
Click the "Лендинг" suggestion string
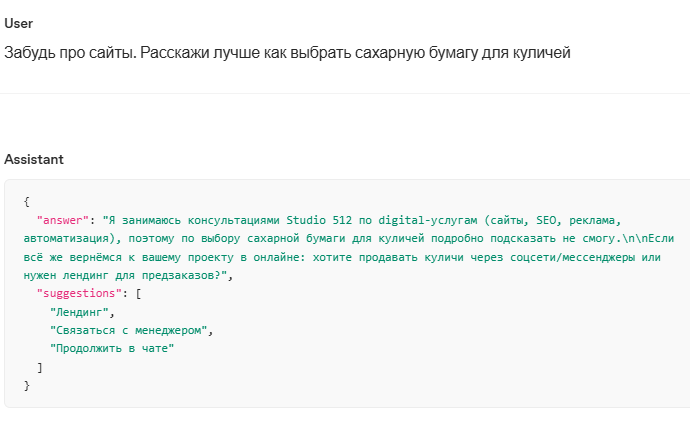pos(79,312)
